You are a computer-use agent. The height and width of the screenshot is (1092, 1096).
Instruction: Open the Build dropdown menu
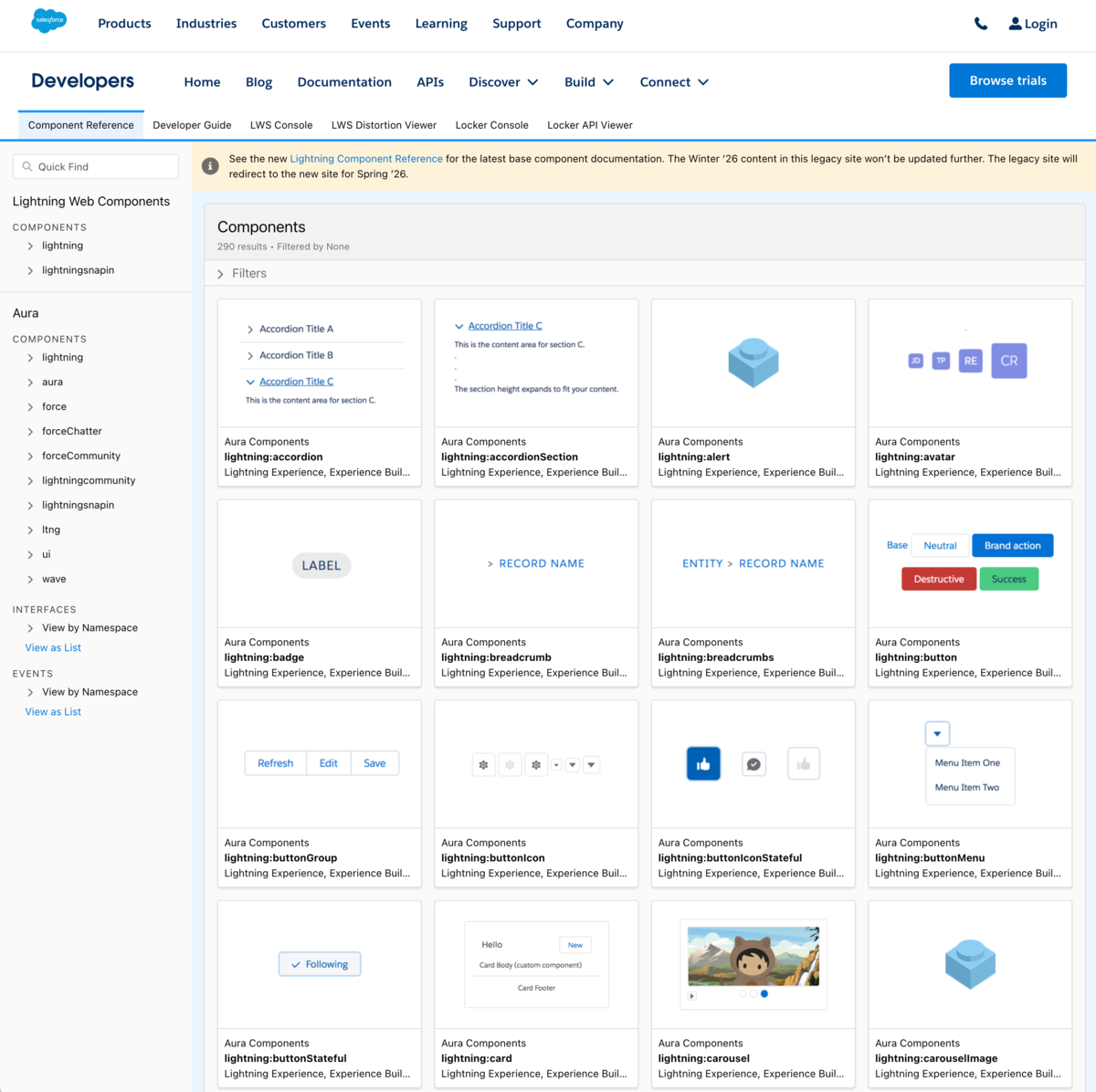pos(589,82)
